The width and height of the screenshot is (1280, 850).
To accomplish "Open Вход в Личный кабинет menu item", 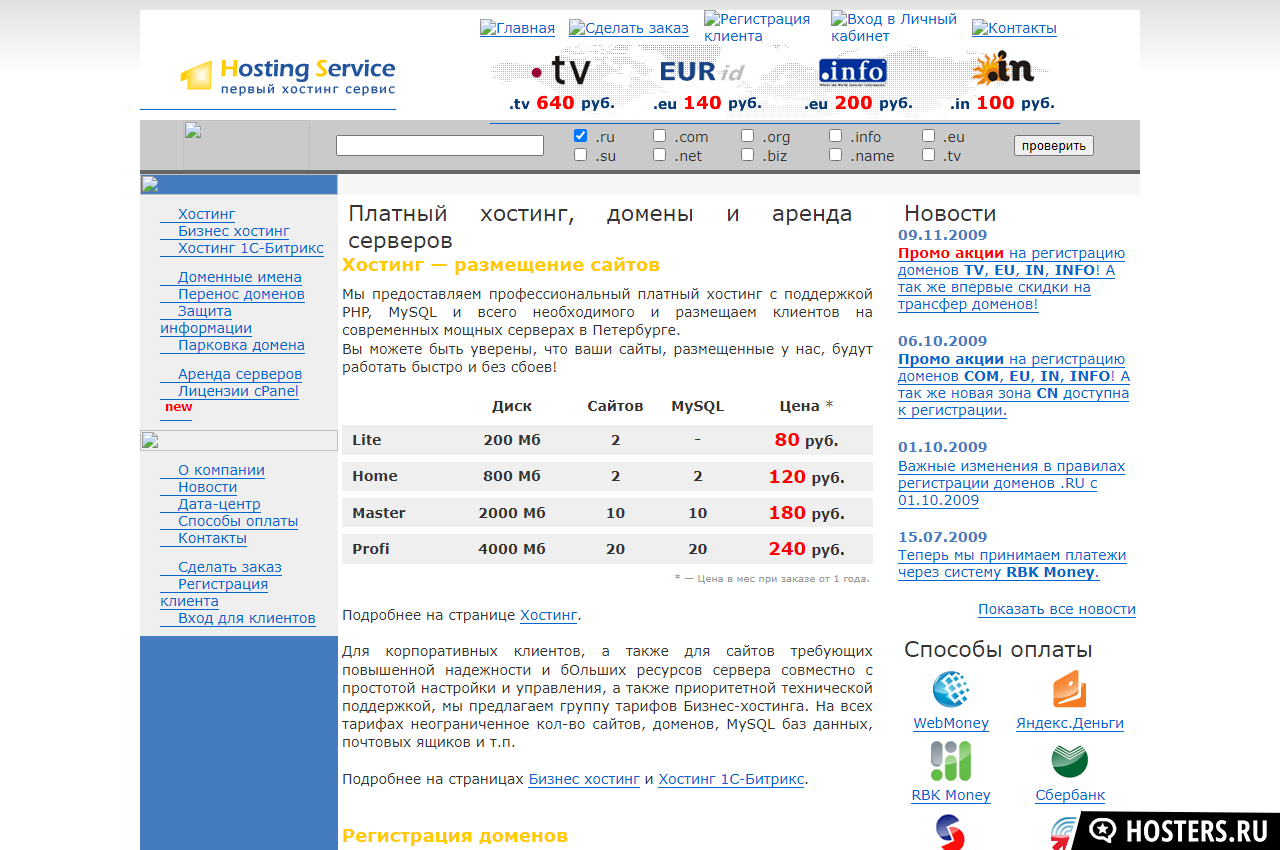I will pos(894,27).
